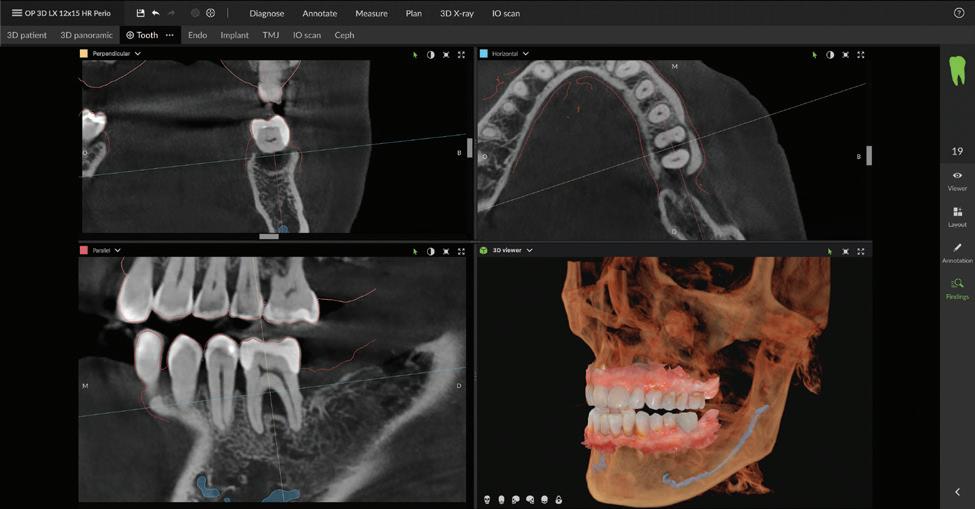The height and width of the screenshot is (509, 975).
Task: Select pointer tool in Parallel view
Action: [415, 252]
